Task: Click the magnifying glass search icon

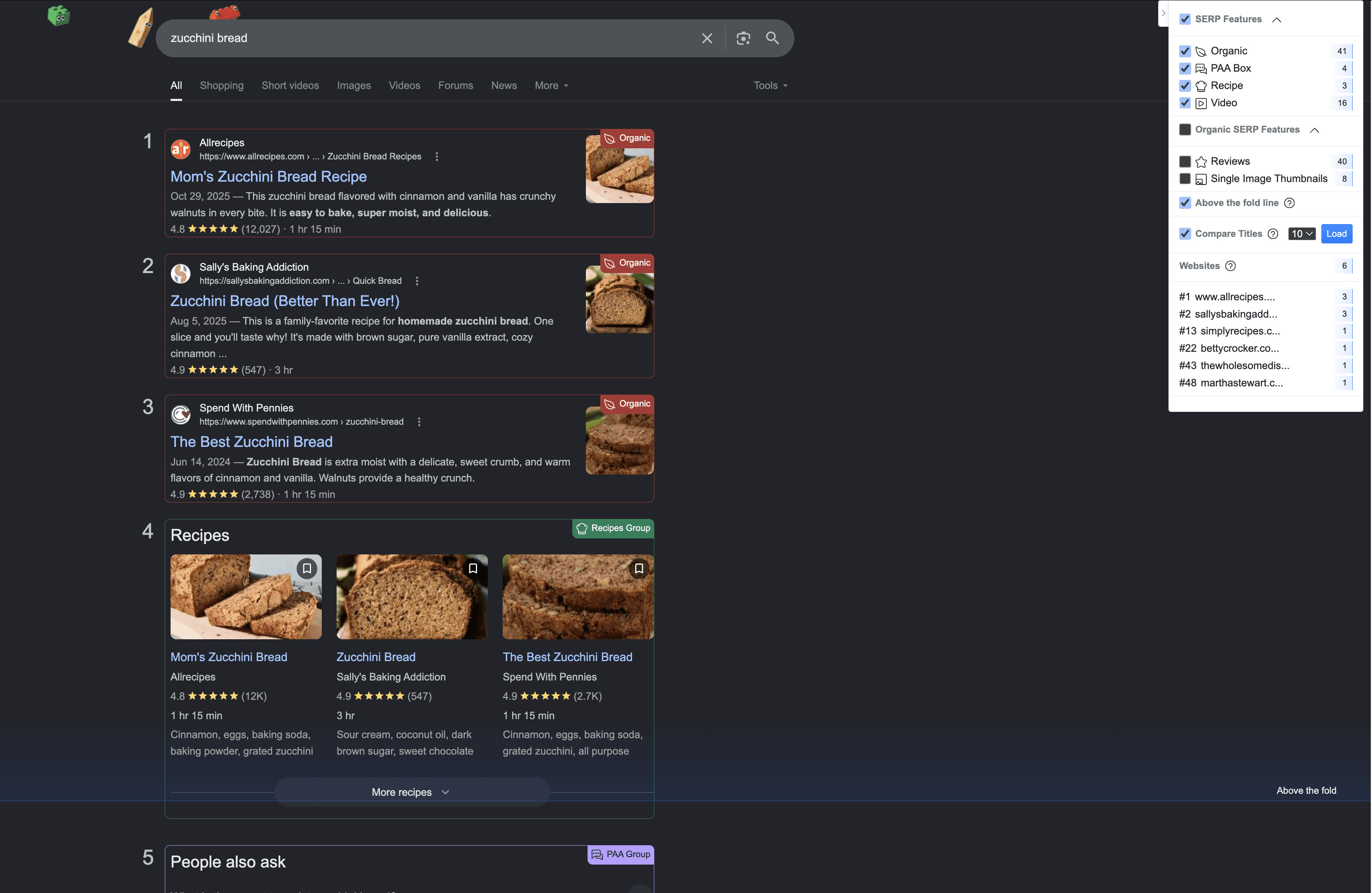Action: (773, 38)
